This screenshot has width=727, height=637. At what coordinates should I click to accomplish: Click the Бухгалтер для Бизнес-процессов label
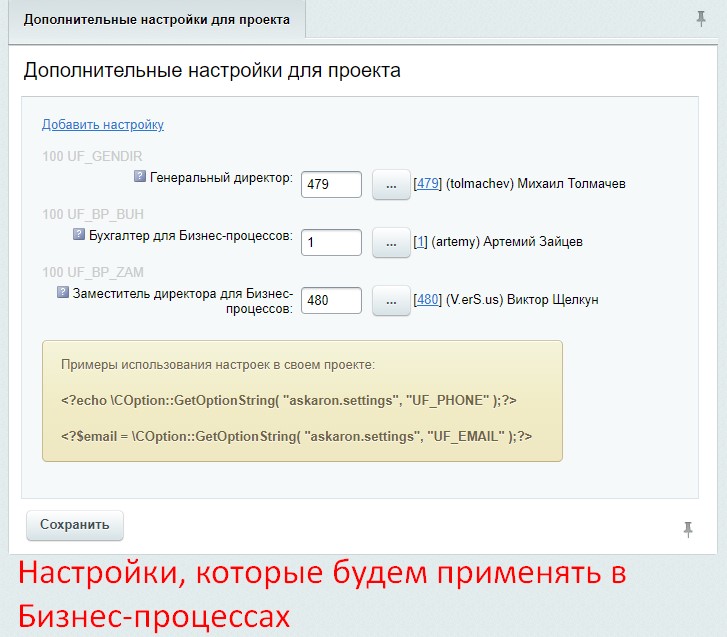[x=191, y=236]
